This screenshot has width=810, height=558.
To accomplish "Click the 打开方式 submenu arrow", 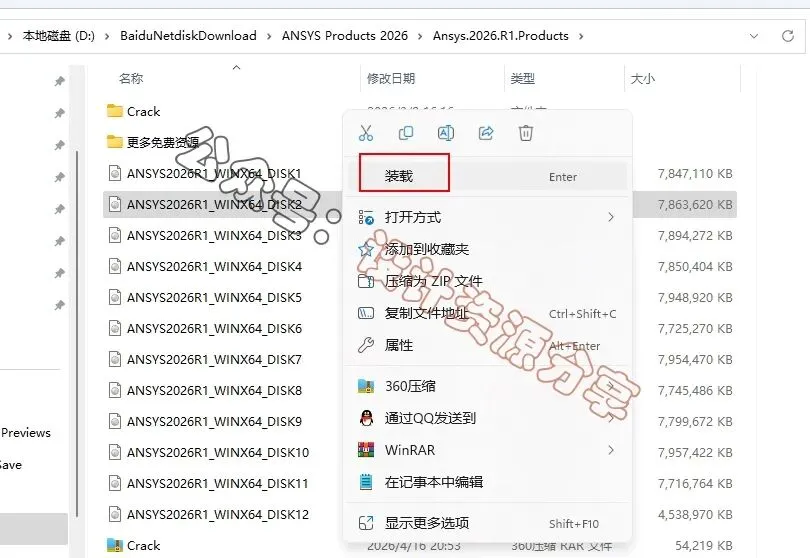I will pyautogui.click(x=611, y=218).
